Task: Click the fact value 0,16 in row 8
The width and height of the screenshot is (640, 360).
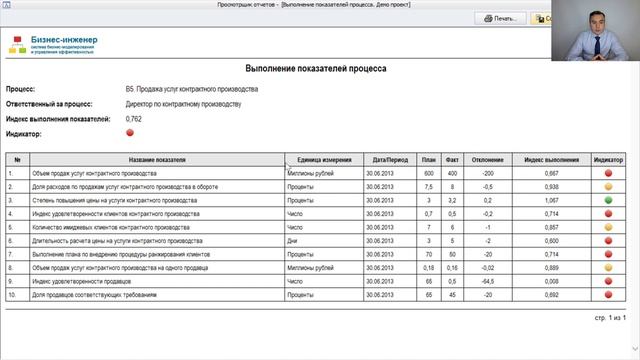Action: point(452,267)
